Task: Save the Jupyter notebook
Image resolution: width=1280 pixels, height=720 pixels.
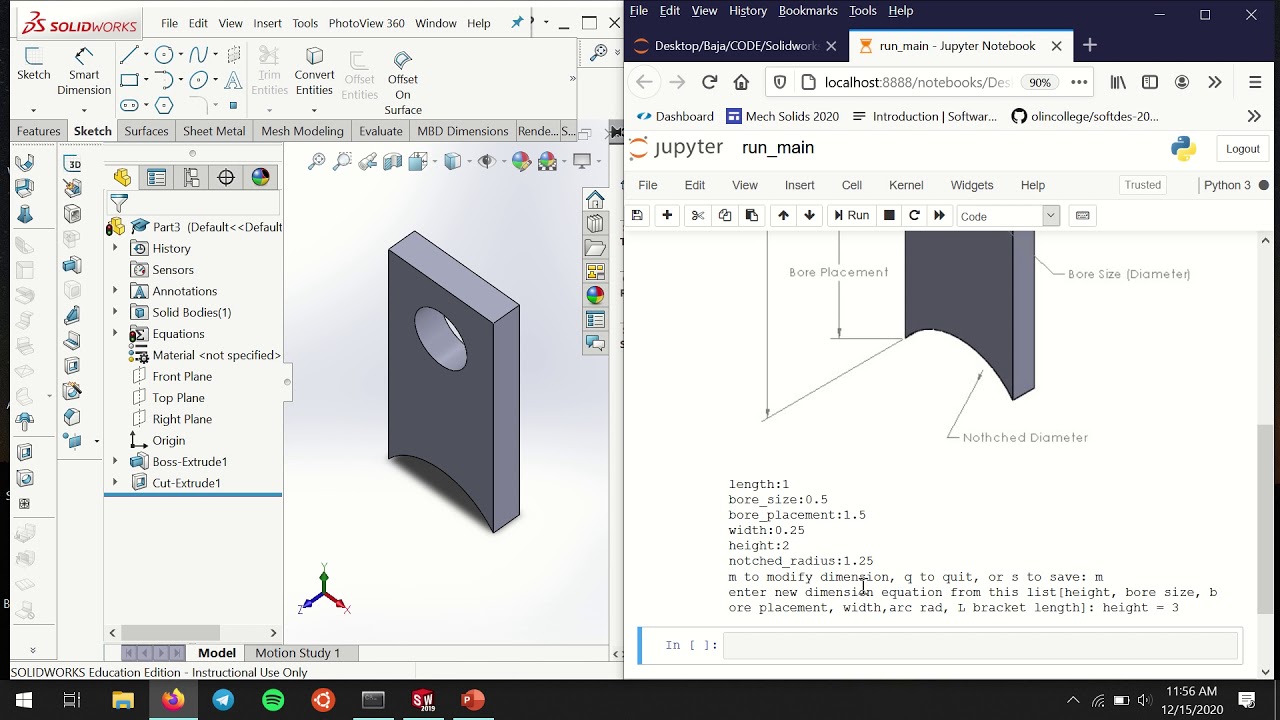Action: 637,215
